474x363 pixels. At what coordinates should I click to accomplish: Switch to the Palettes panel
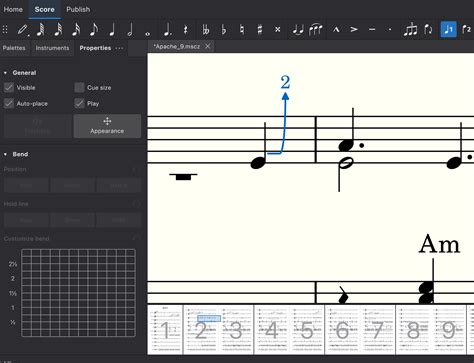(x=14, y=48)
